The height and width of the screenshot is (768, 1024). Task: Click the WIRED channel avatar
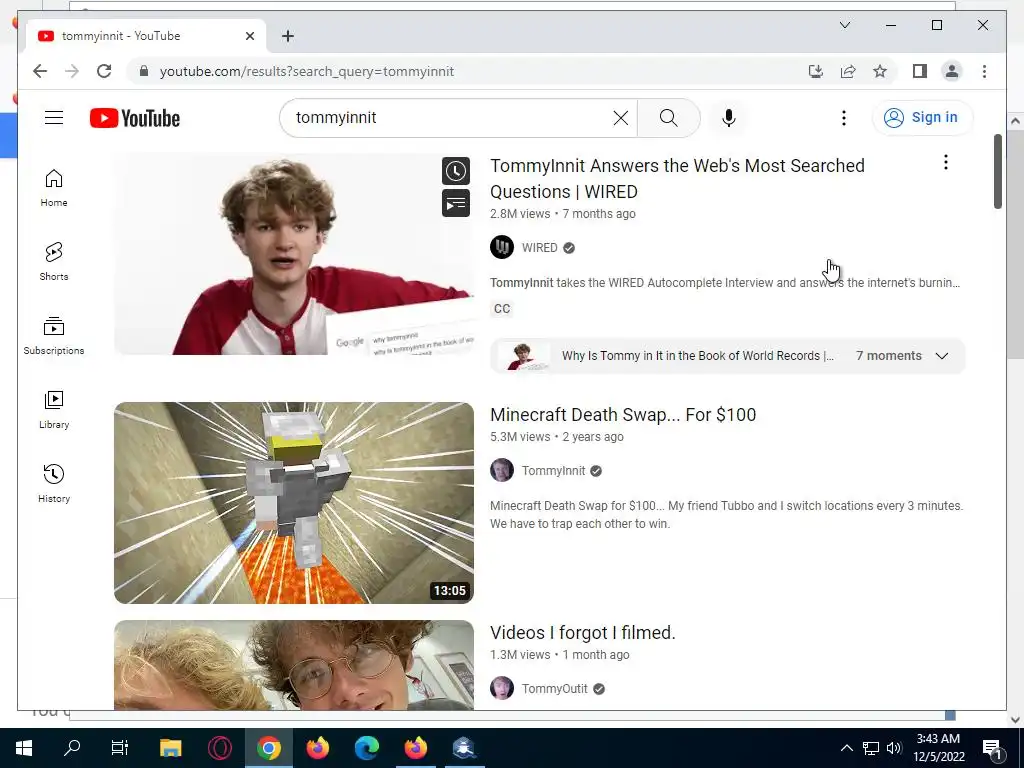click(x=502, y=247)
